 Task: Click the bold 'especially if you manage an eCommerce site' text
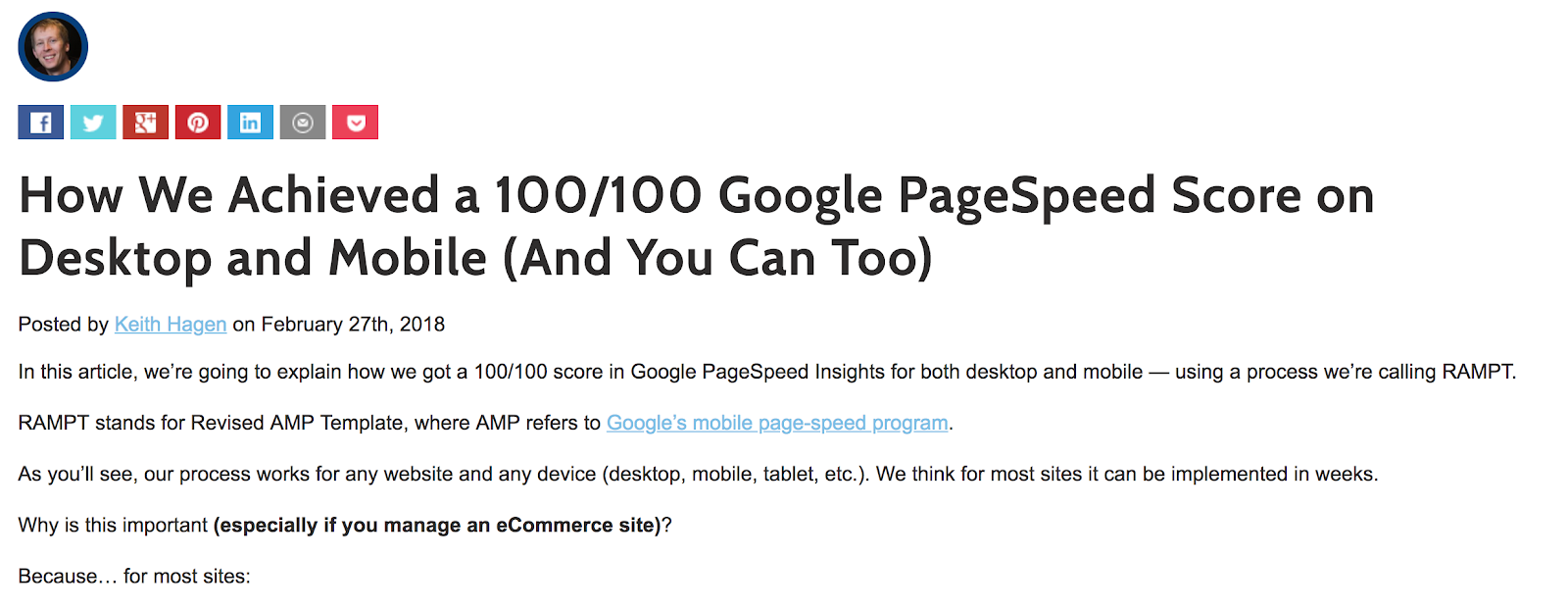[x=439, y=525]
